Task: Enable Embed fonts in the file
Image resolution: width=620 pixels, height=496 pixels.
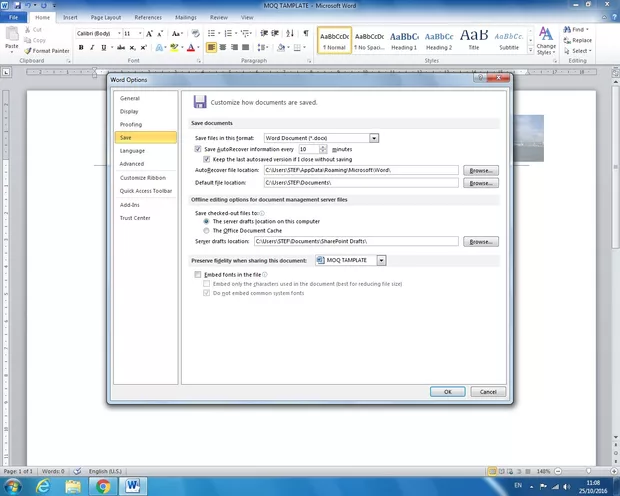Action: (198, 274)
